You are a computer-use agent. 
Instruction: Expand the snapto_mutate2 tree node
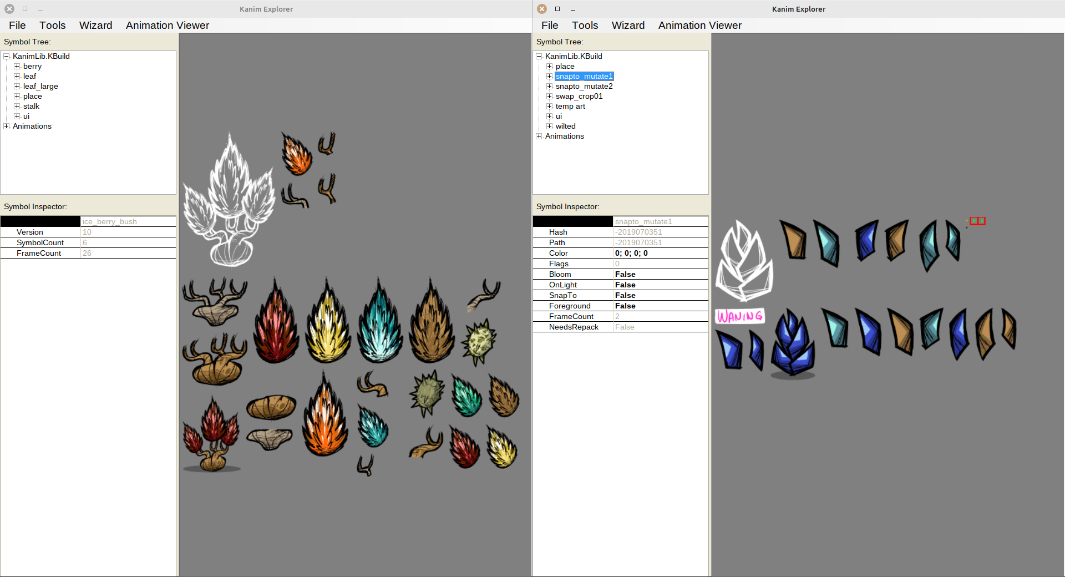point(549,86)
